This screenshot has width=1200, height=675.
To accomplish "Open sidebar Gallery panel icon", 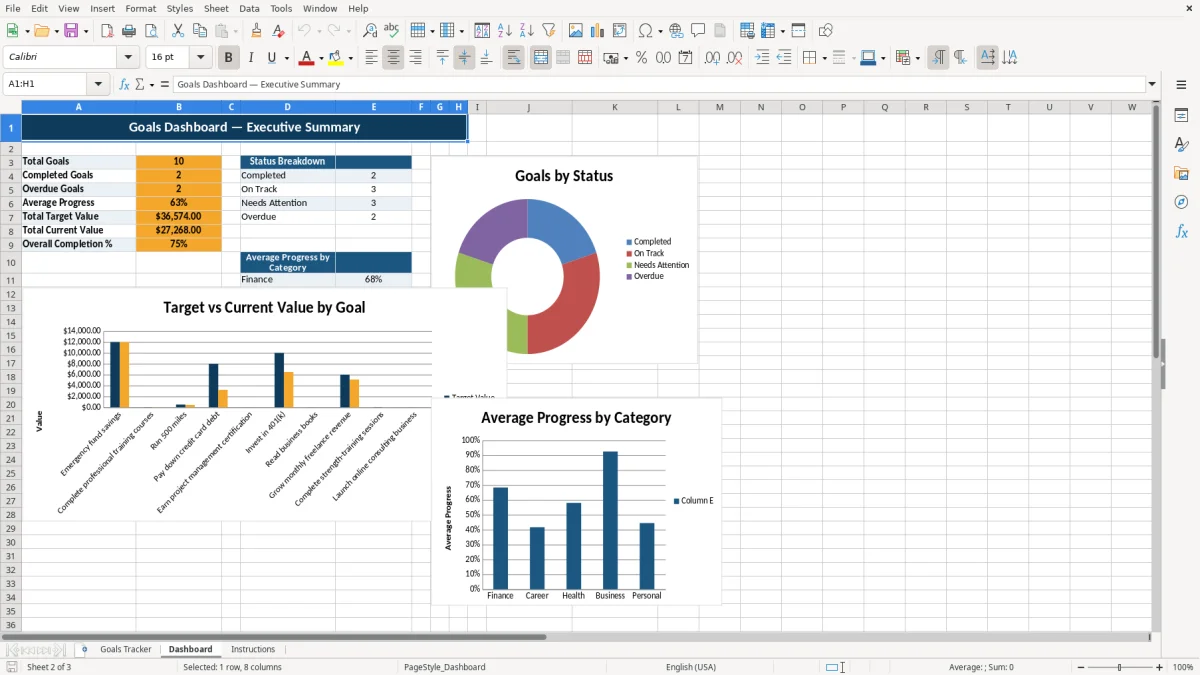I will tap(1181, 174).
